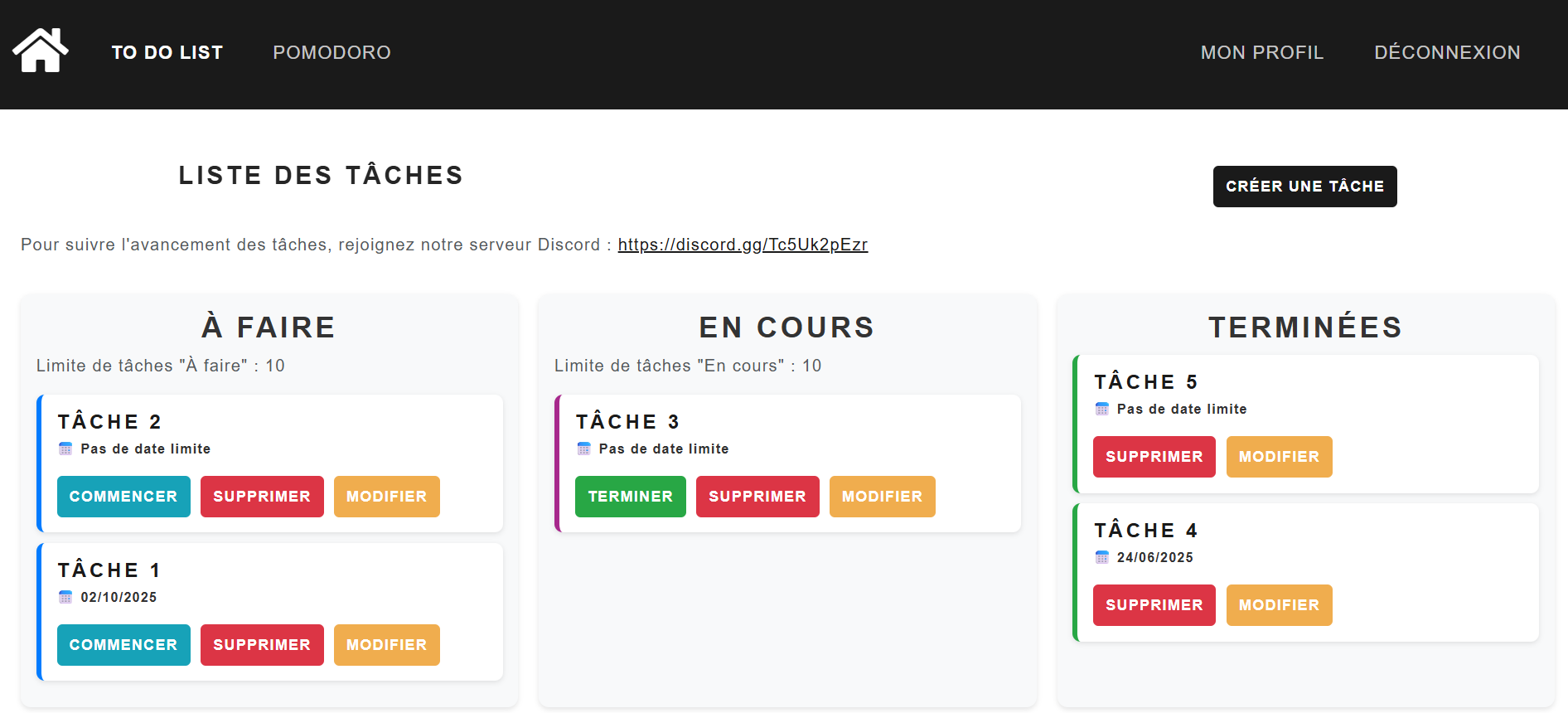1568x713 pixels.
Task: Log out via Déconnexion
Action: [x=1447, y=52]
